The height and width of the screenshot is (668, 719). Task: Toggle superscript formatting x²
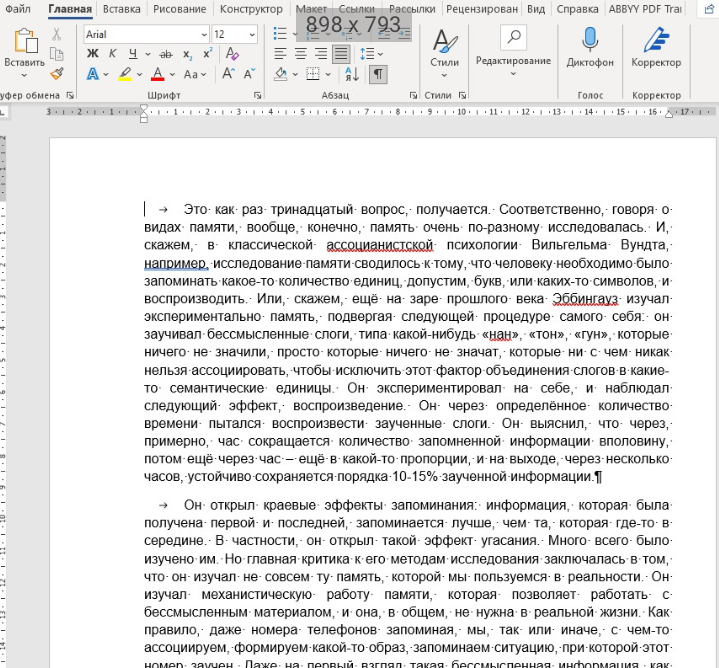pos(208,53)
